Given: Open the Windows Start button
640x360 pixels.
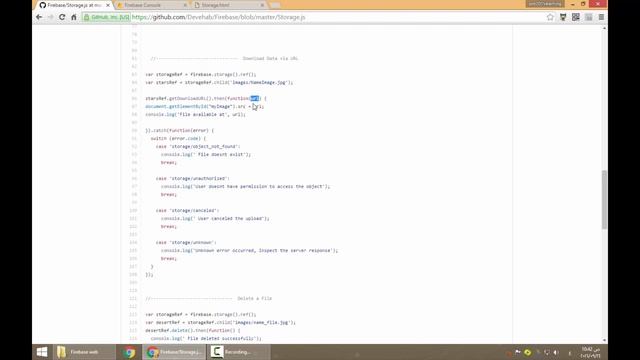Looking at the screenshot, I should [42, 352].
